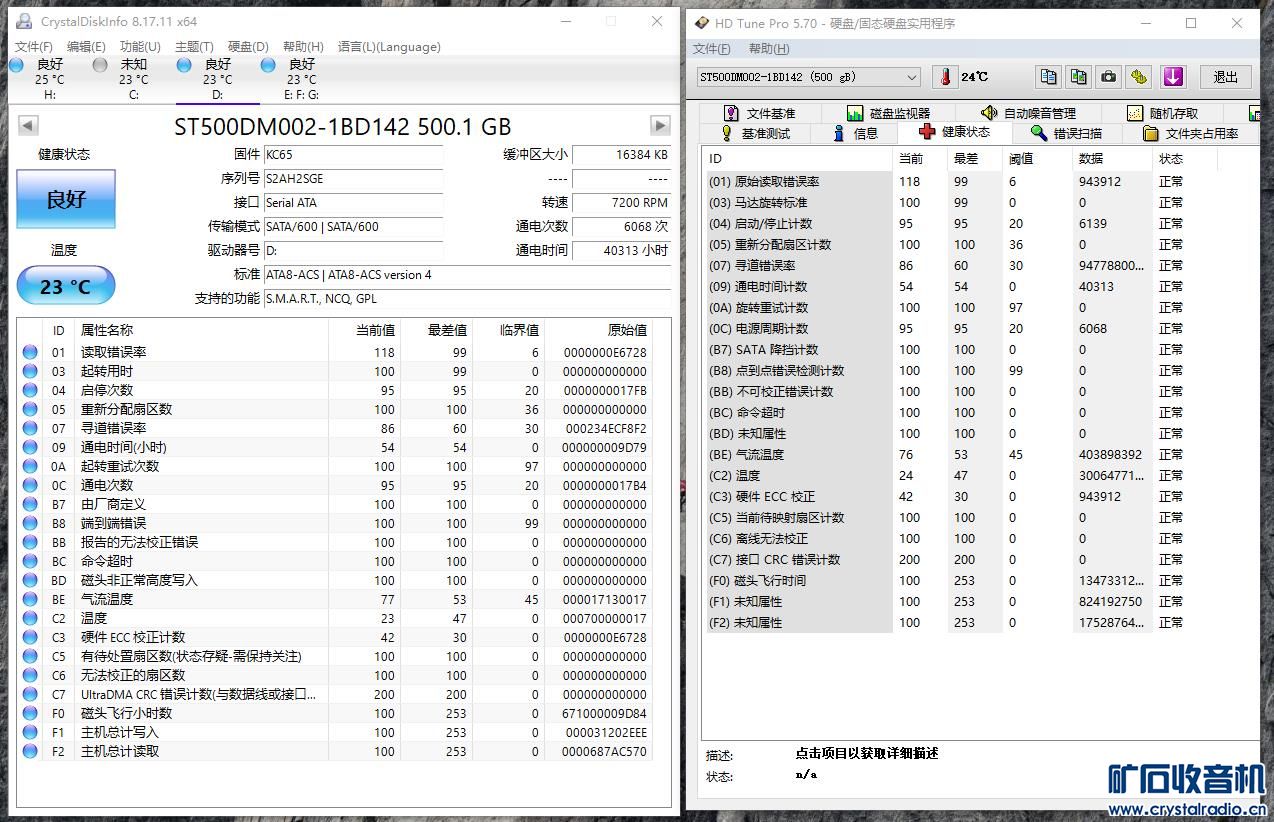Click the 数据 column header in HD Tune
Image resolution: width=1274 pixels, height=822 pixels.
(1111, 158)
